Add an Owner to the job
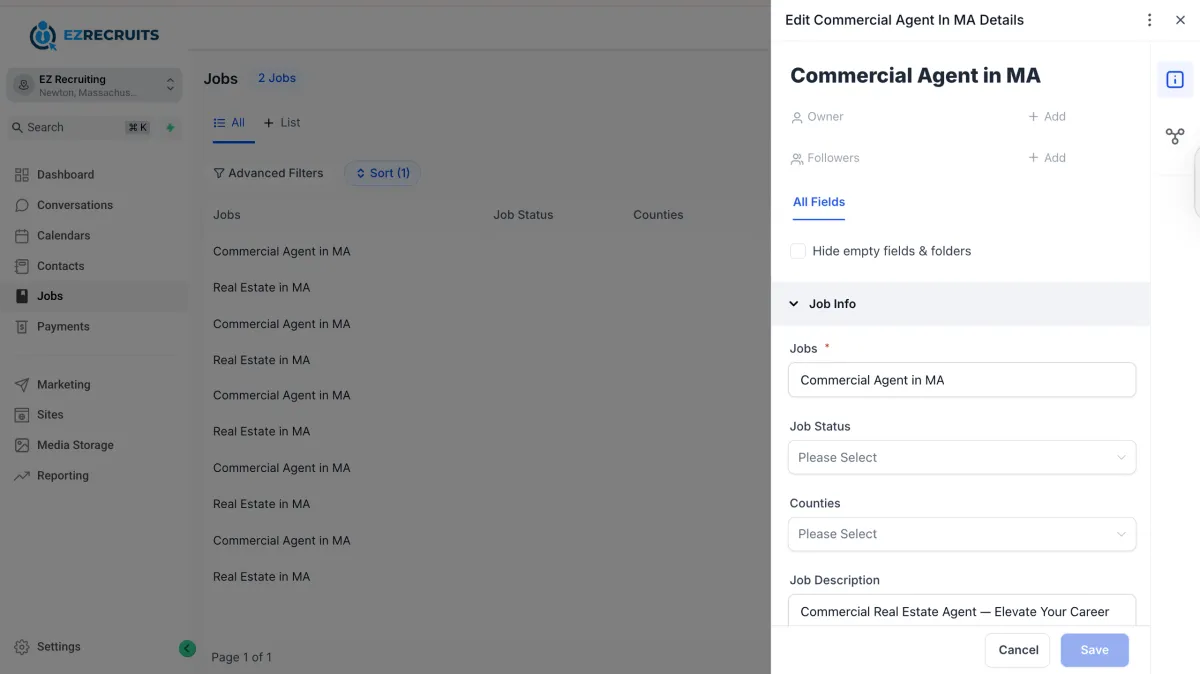This screenshot has width=1200, height=674. (1047, 117)
